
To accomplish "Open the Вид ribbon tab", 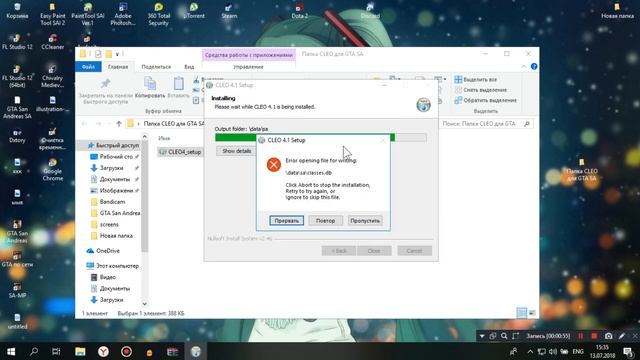I will point(189,67).
